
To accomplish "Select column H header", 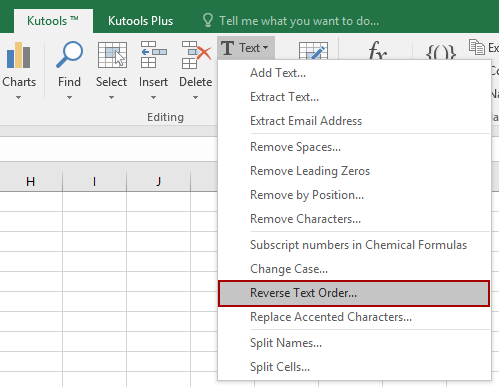I will 31,182.
